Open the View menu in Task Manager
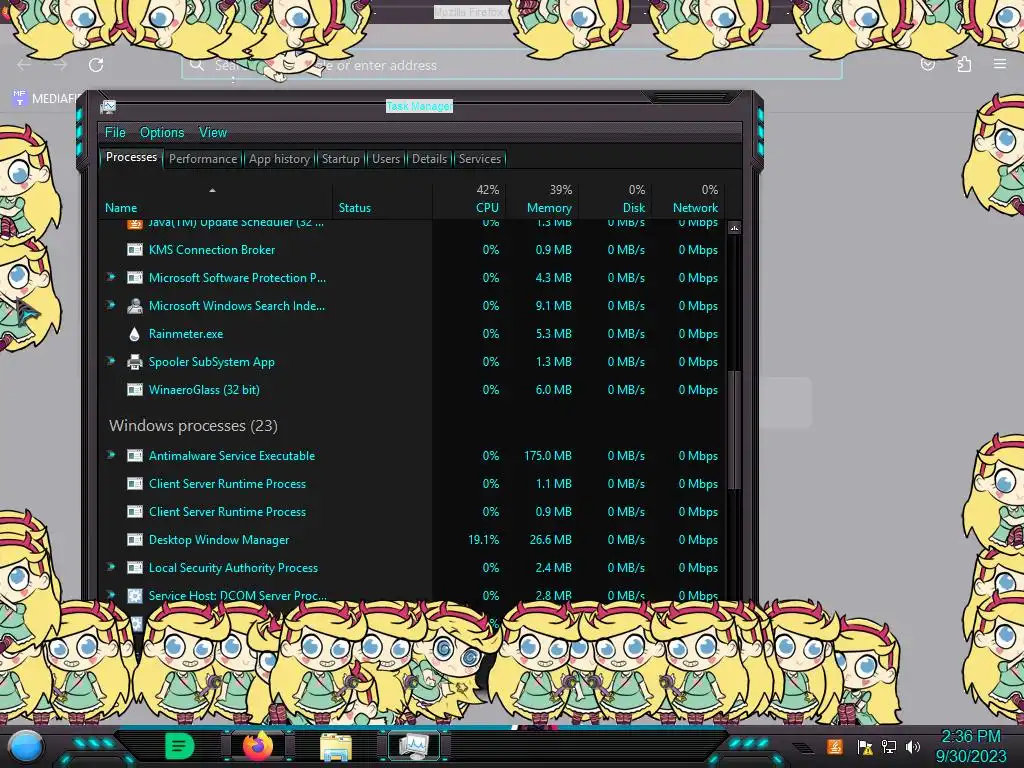Image resolution: width=1024 pixels, height=768 pixels. (x=213, y=133)
